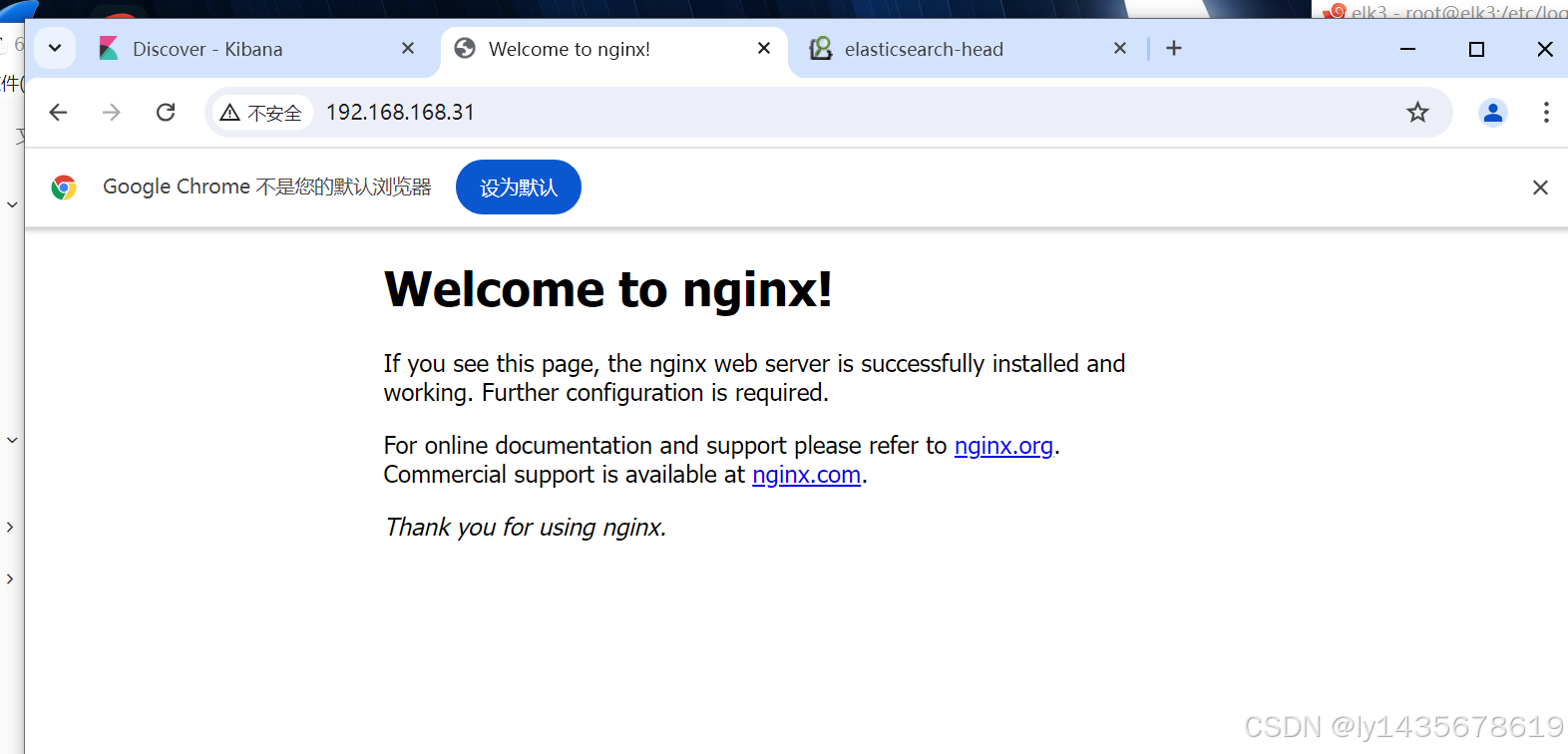Dismiss the default browser infobar

click(1540, 188)
